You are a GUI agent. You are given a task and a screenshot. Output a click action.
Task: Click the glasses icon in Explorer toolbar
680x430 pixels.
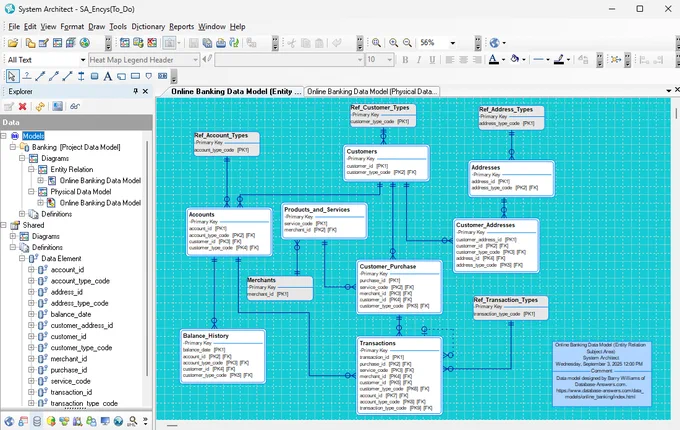pos(75,106)
